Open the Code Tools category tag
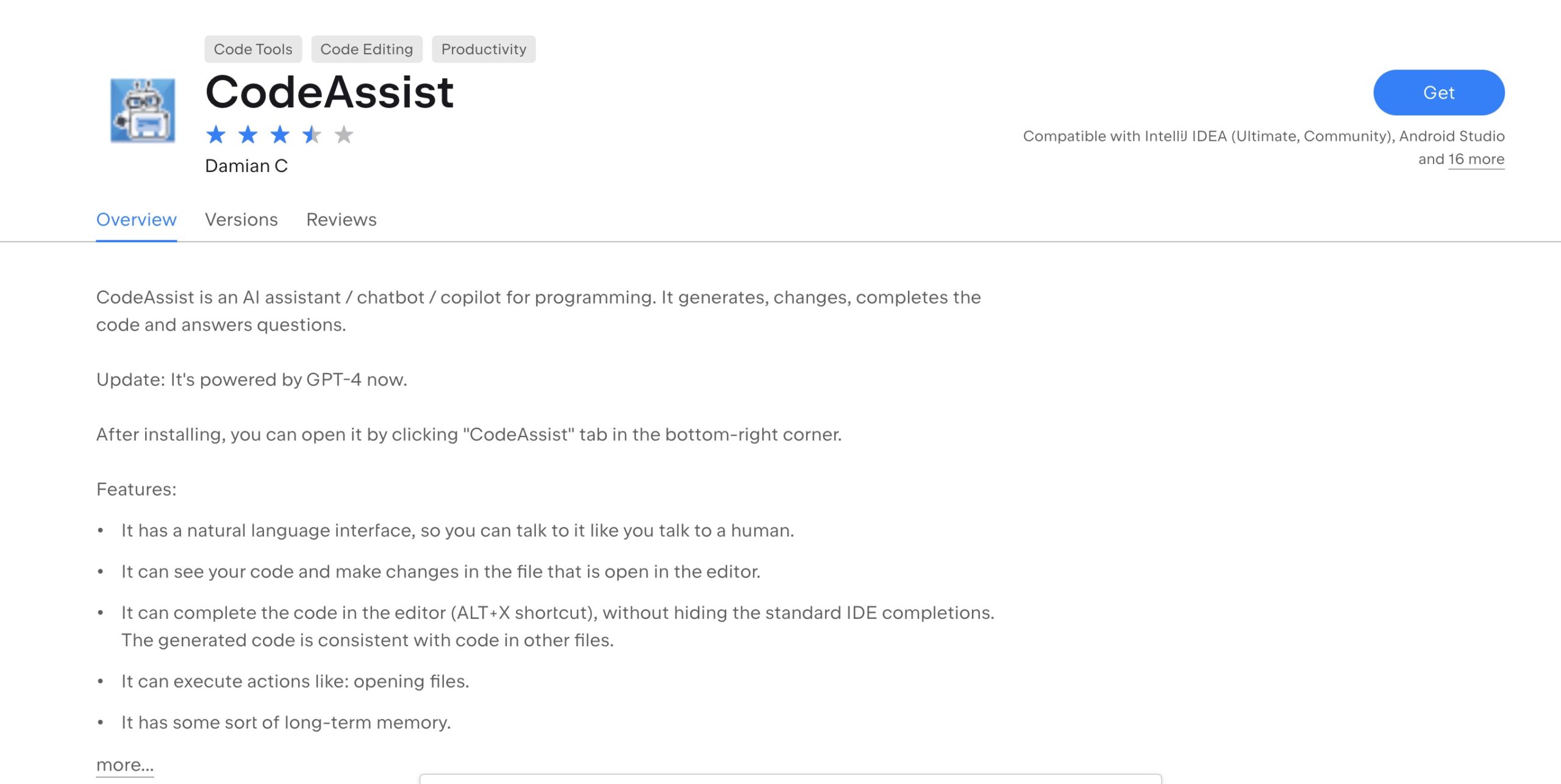Viewport: 1561px width, 784px height. pyautogui.click(x=253, y=49)
